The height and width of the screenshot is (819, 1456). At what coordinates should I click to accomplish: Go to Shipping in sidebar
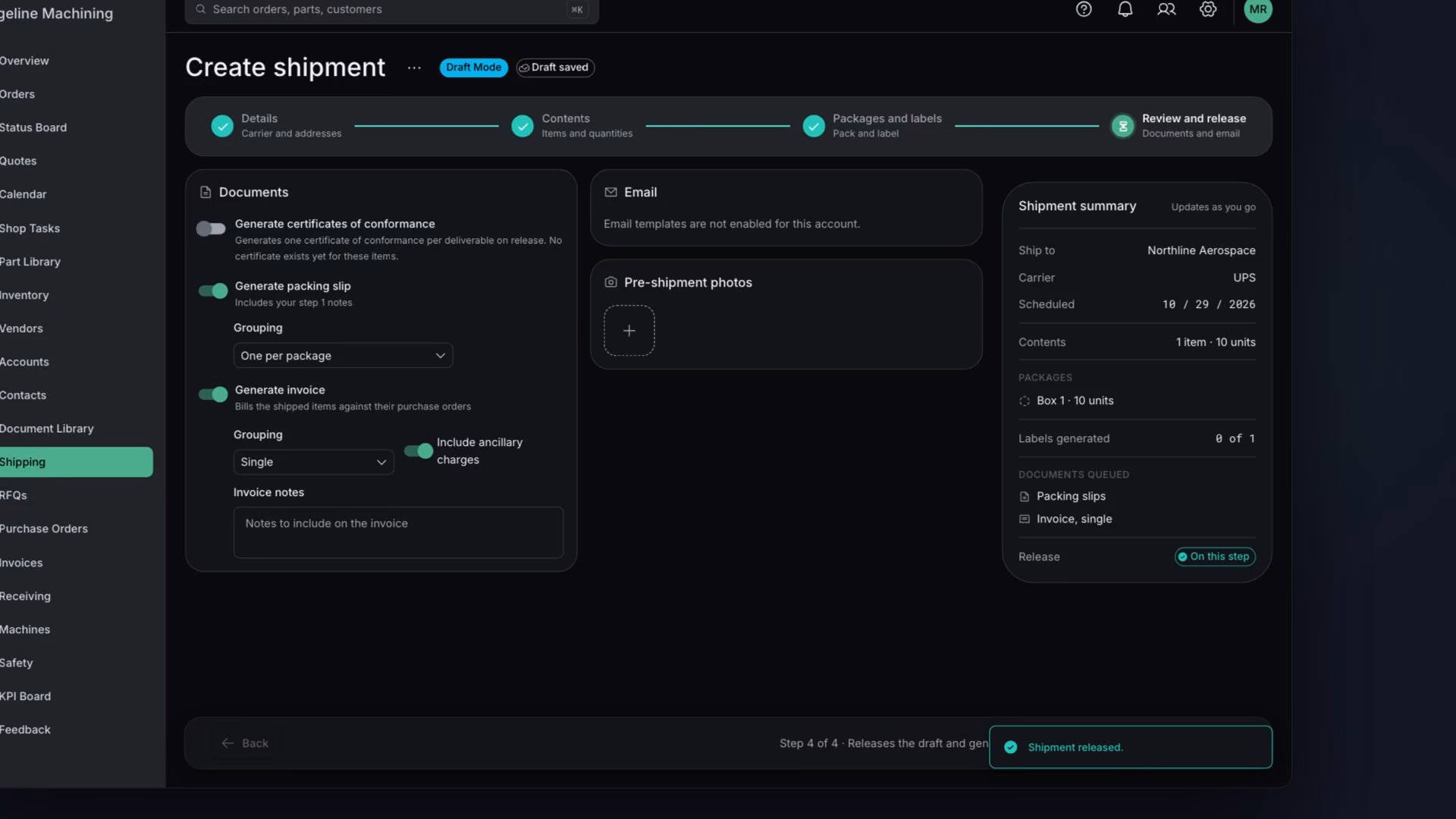(x=76, y=462)
